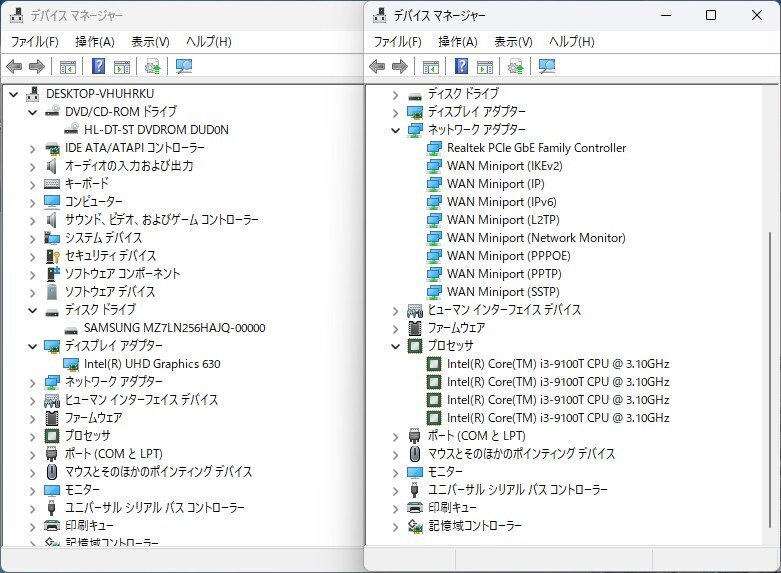The width and height of the screenshot is (781, 573).
Task: Select DESKTOP-VHUHRKU computer icon in left tree
Action: 33,94
